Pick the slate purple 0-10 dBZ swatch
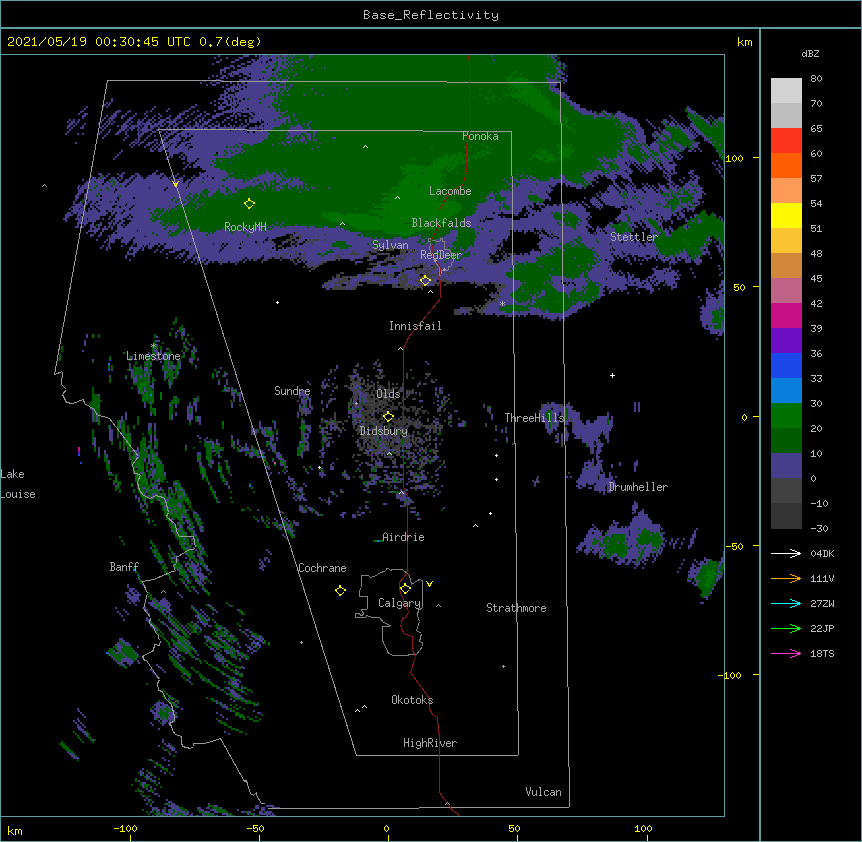The width and height of the screenshot is (862, 842). (786, 466)
